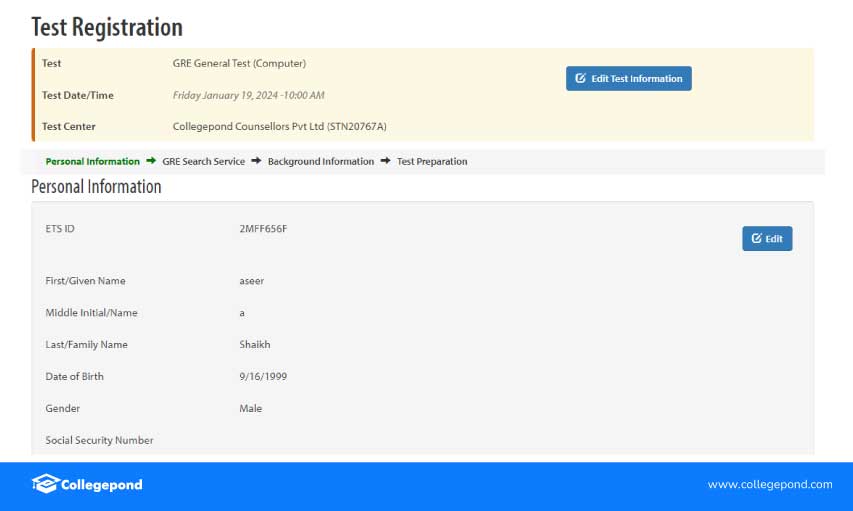Click the first name value aseer
This screenshot has height=511, width=853.
pos(252,281)
